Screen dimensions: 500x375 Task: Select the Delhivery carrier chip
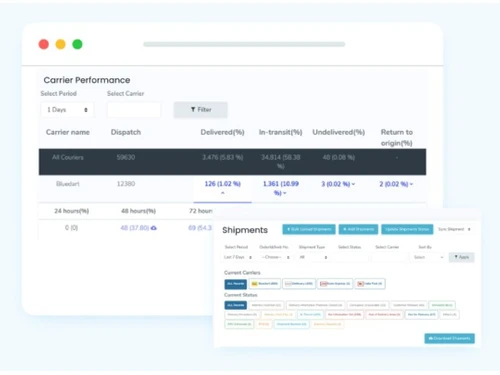coord(299,284)
